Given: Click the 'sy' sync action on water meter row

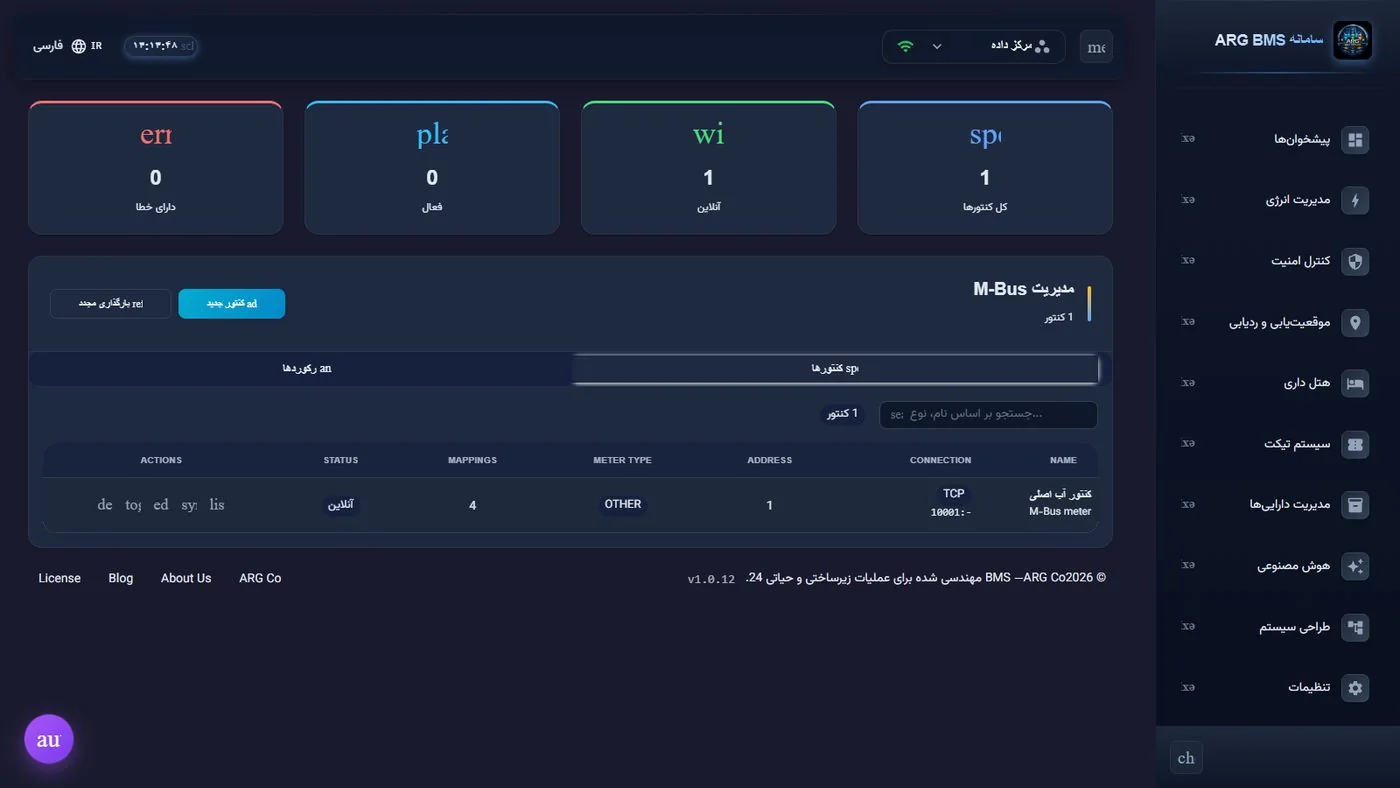Looking at the screenshot, I should (x=189, y=505).
